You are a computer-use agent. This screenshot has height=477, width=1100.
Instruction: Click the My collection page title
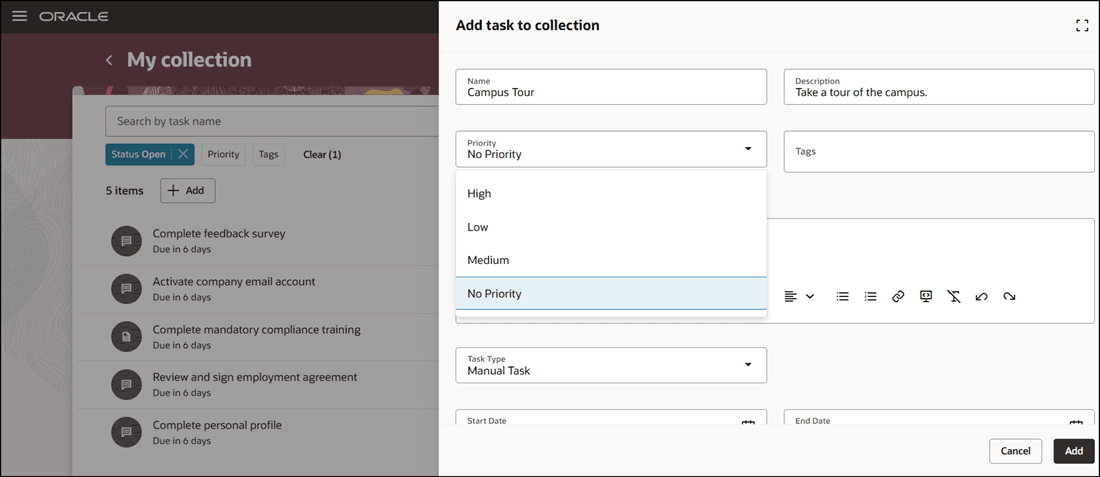[189, 60]
